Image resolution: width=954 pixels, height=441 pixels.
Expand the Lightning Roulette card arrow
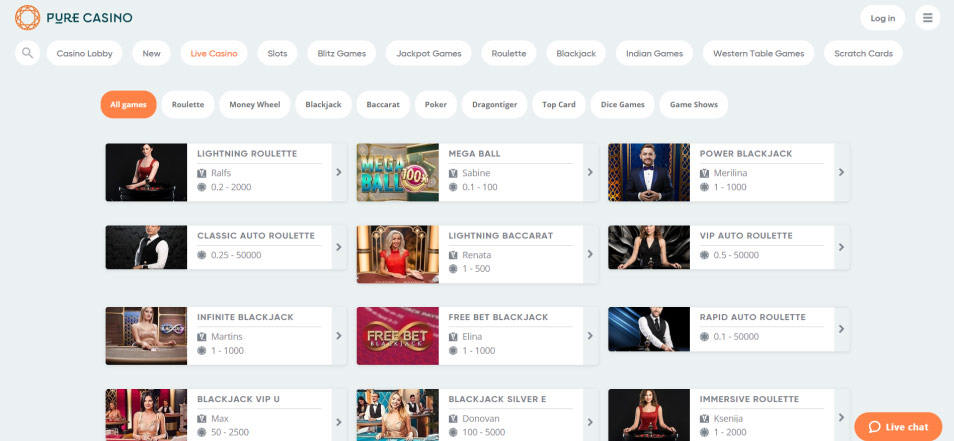(339, 172)
